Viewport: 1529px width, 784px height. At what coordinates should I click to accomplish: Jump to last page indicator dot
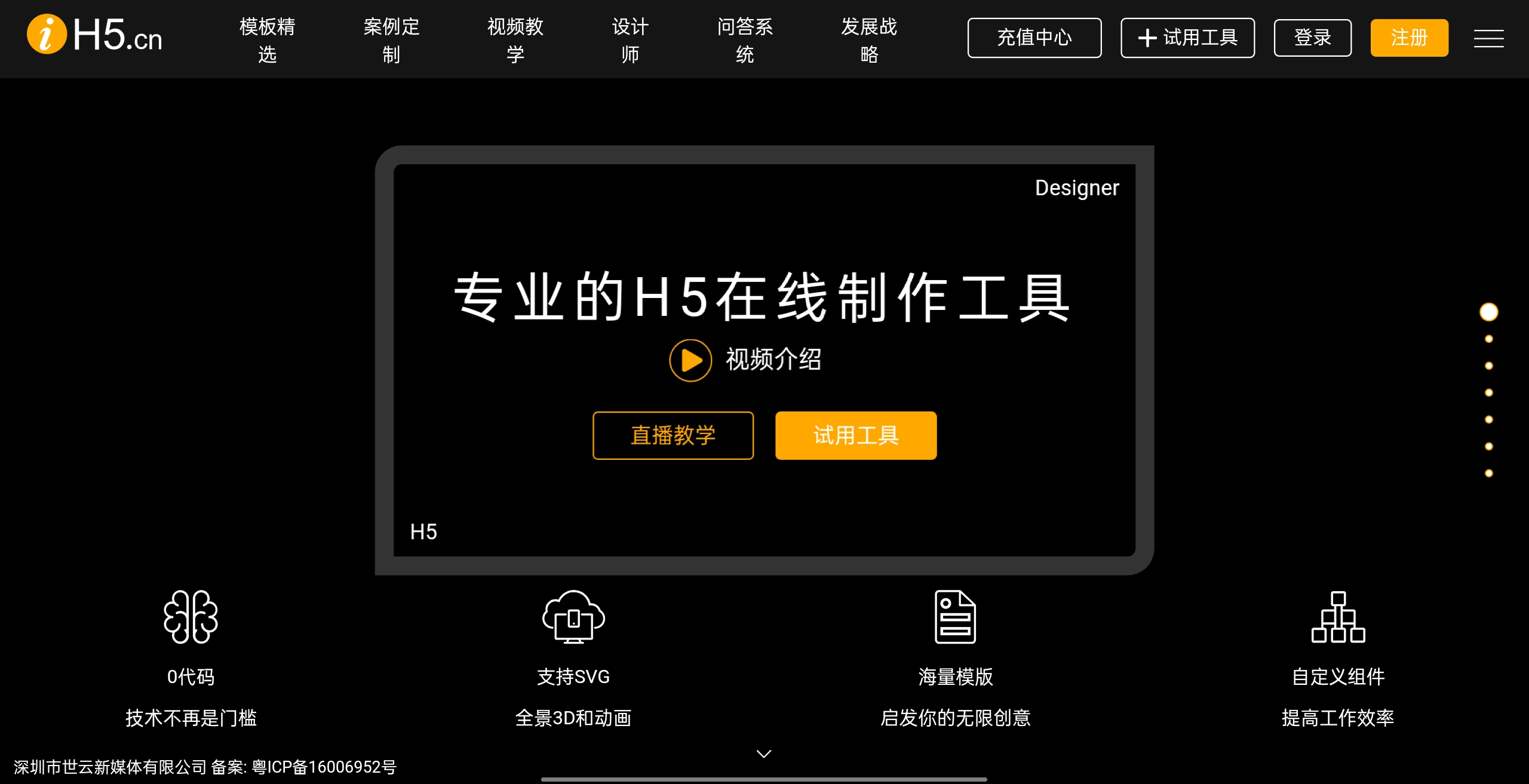point(1488,474)
